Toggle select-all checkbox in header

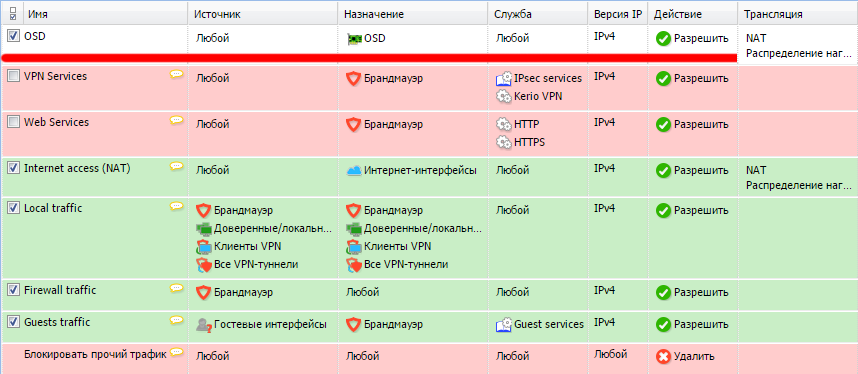[13, 13]
